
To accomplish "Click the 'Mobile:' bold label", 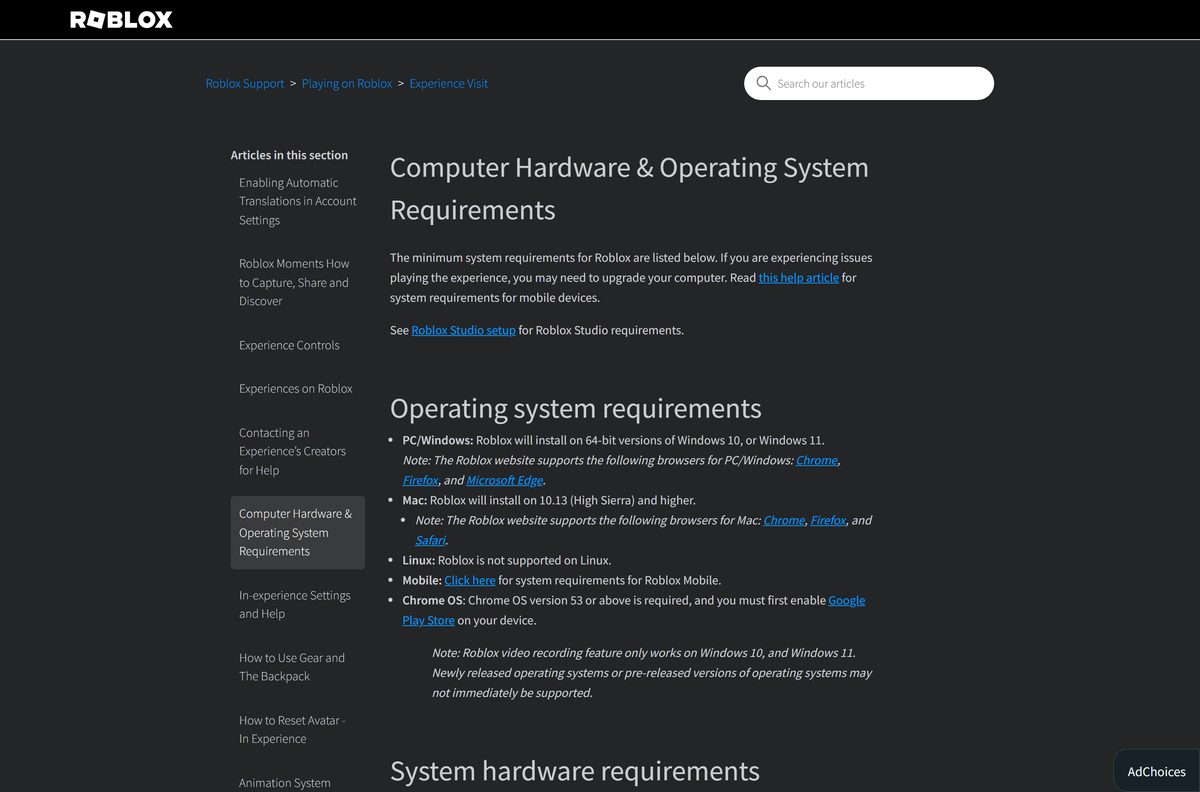I will coord(422,580).
